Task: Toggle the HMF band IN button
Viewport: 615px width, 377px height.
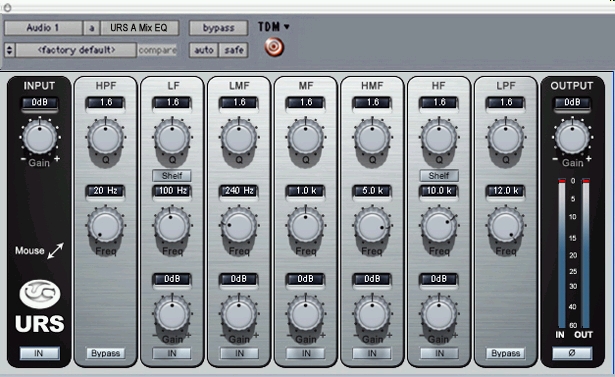Action: (x=372, y=353)
